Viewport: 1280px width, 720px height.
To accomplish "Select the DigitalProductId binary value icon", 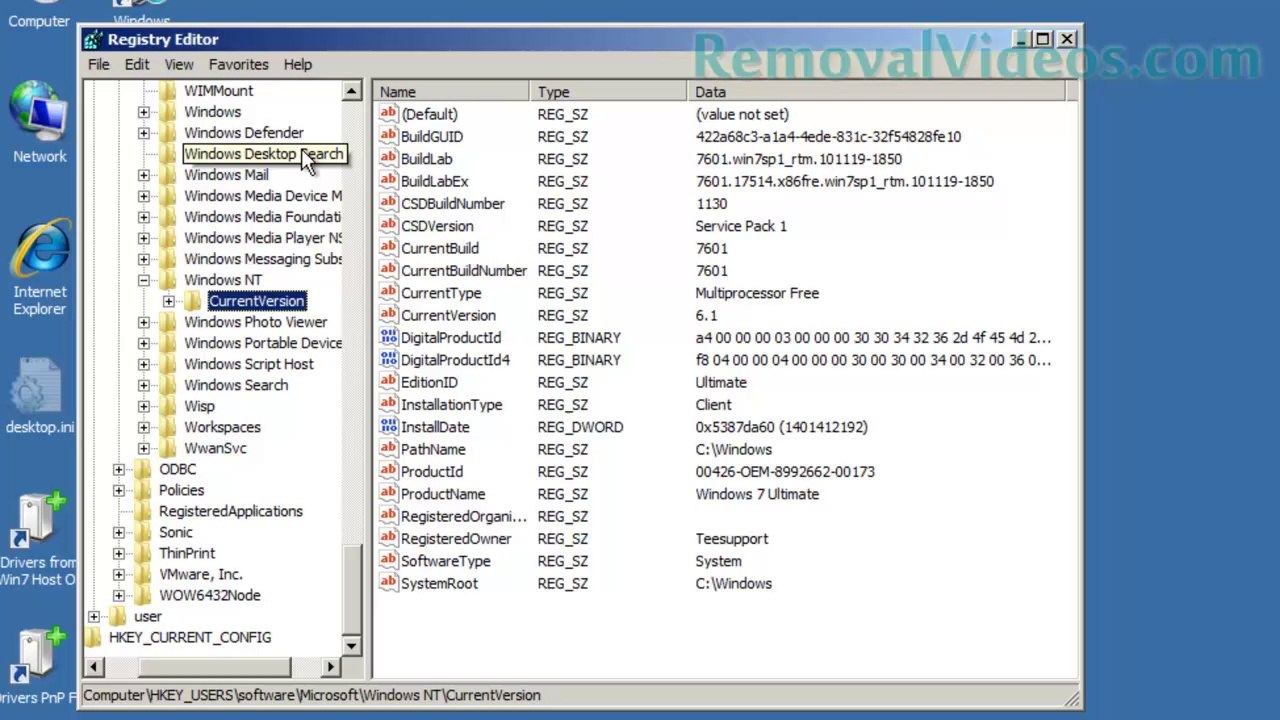I will 388,337.
